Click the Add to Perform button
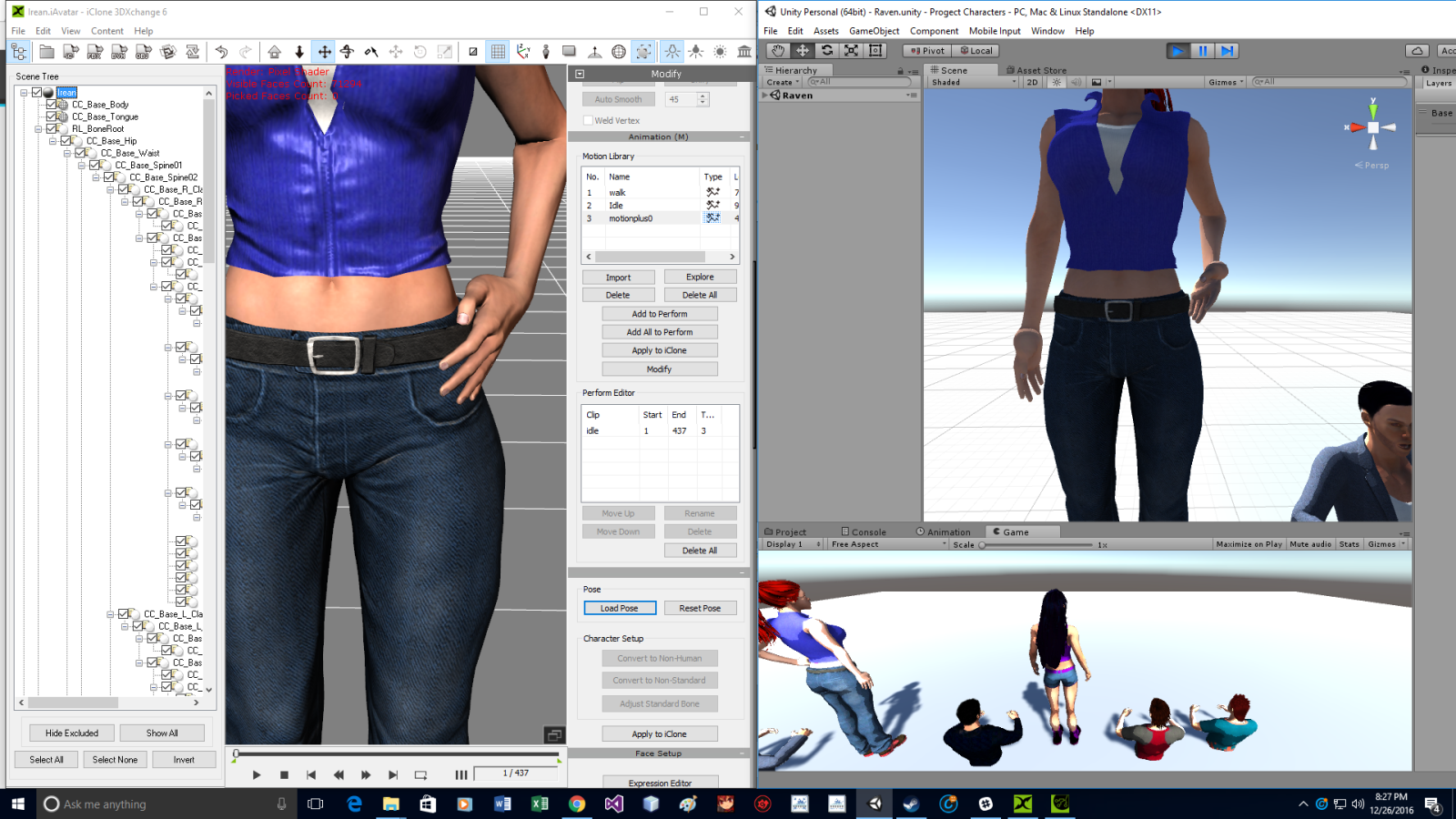The height and width of the screenshot is (819, 1456). 660,314
